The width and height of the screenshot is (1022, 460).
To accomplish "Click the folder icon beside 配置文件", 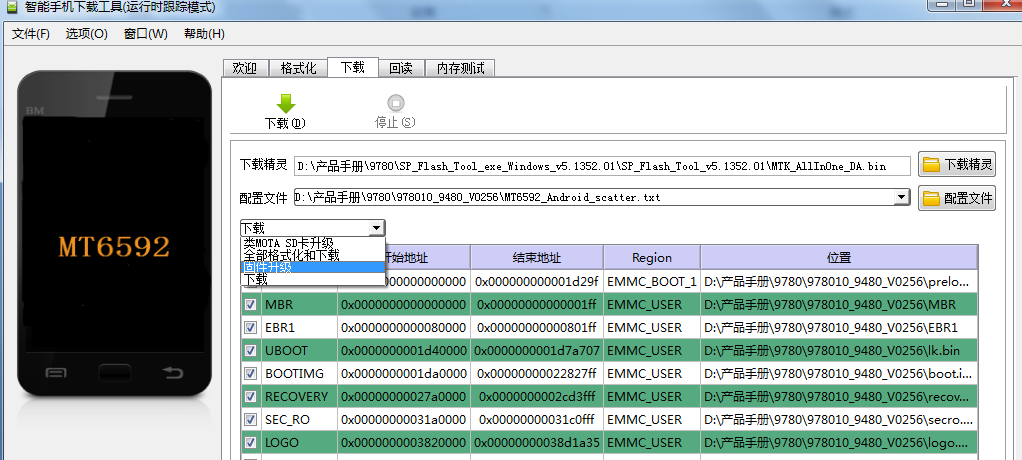I will pyautogui.click(x=931, y=198).
